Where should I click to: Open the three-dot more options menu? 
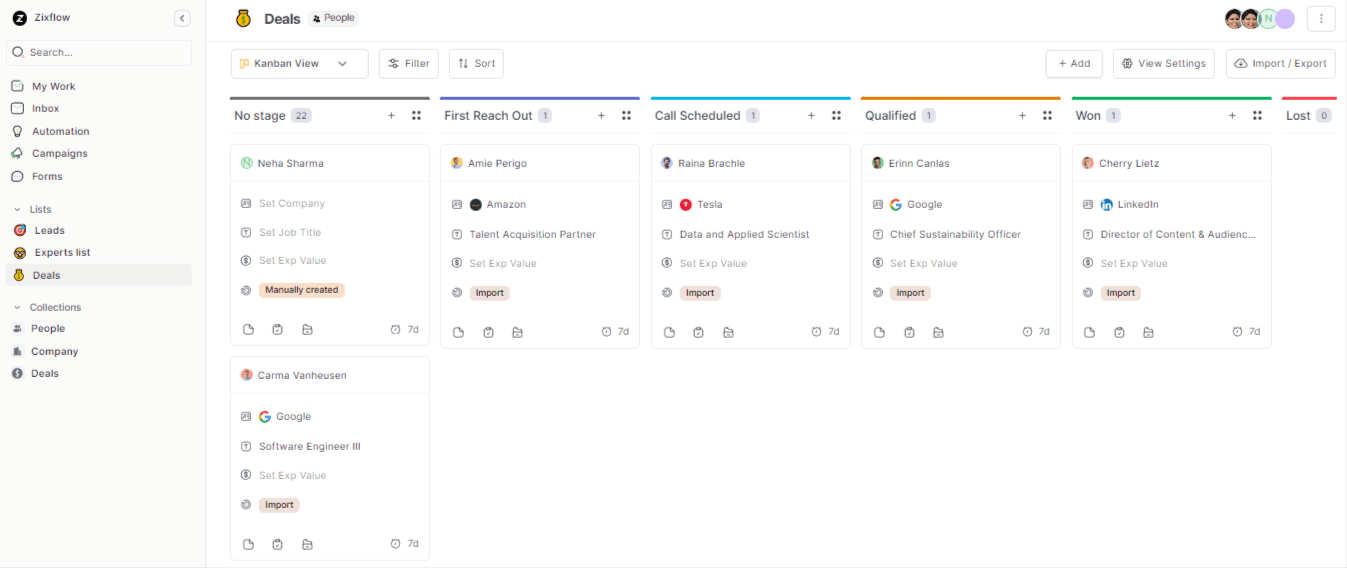click(x=1320, y=19)
